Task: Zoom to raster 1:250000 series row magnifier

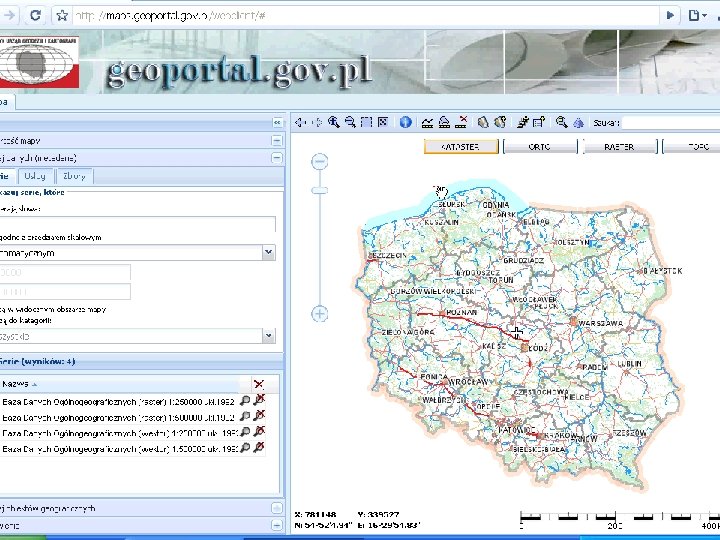Action: [245, 401]
